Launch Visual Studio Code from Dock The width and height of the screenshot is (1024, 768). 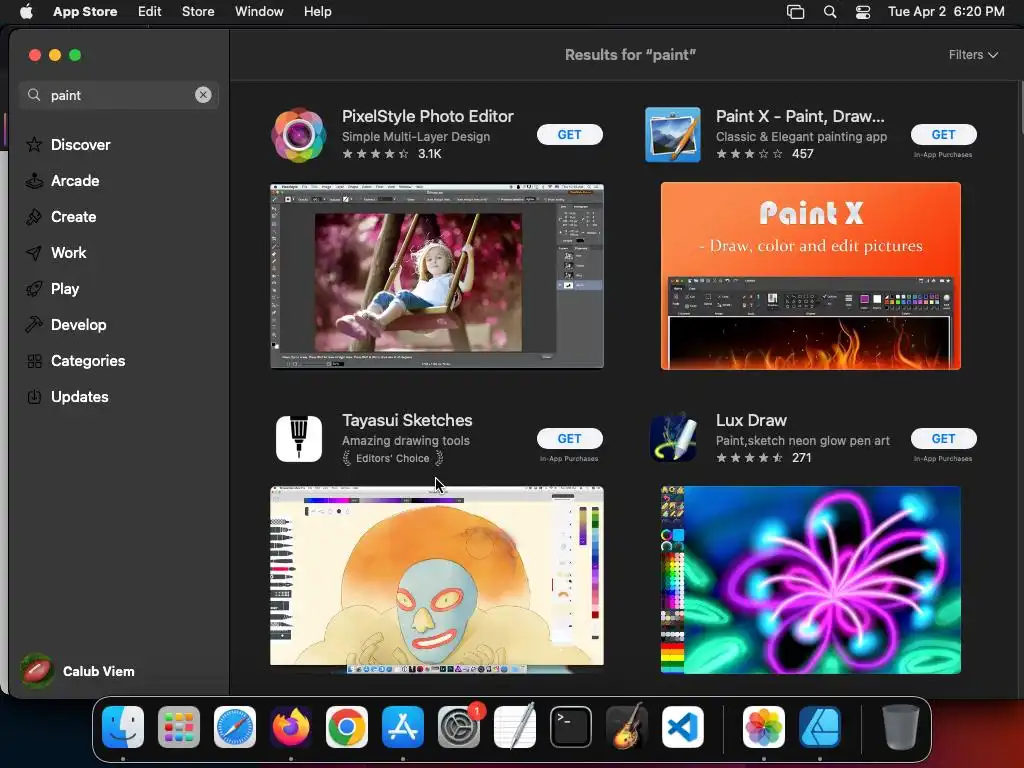[683, 727]
